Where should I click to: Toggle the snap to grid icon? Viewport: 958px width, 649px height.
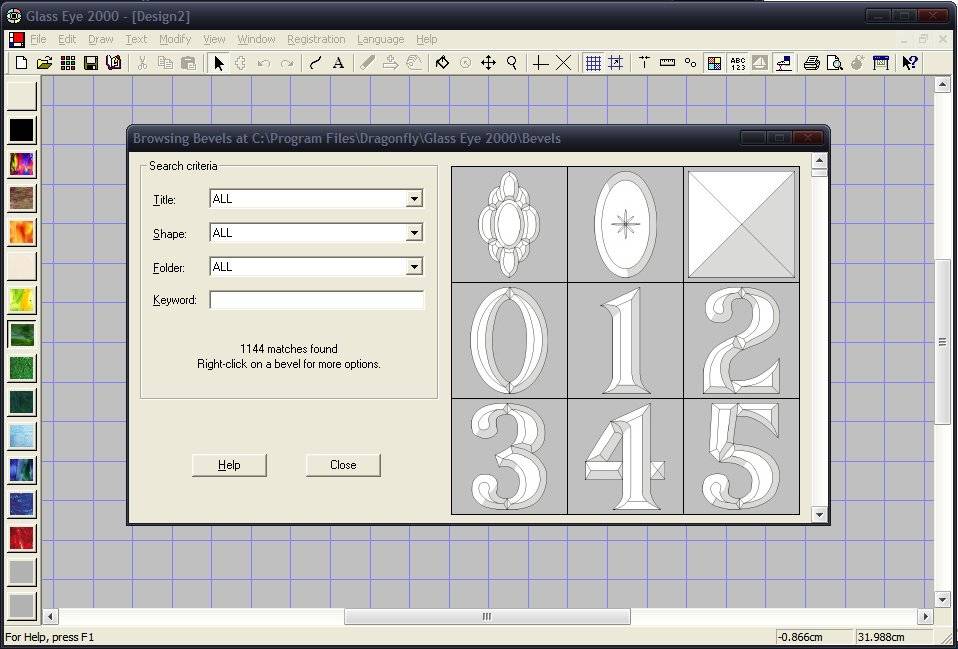[x=616, y=62]
